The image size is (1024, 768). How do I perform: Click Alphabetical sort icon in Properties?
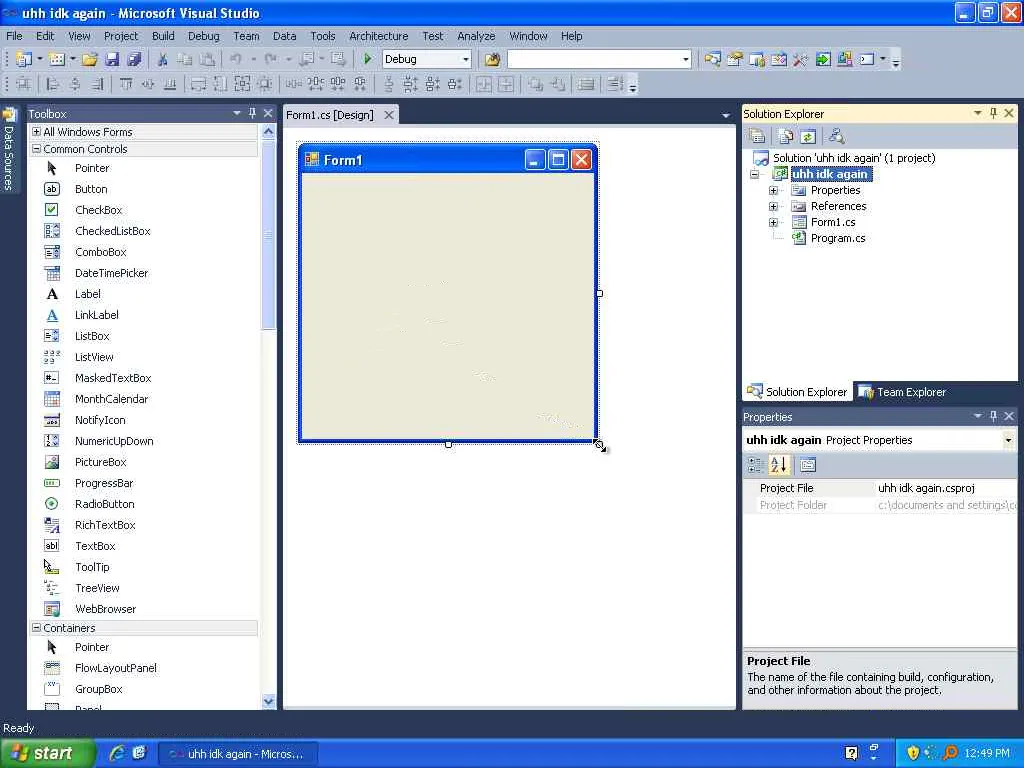click(778, 465)
